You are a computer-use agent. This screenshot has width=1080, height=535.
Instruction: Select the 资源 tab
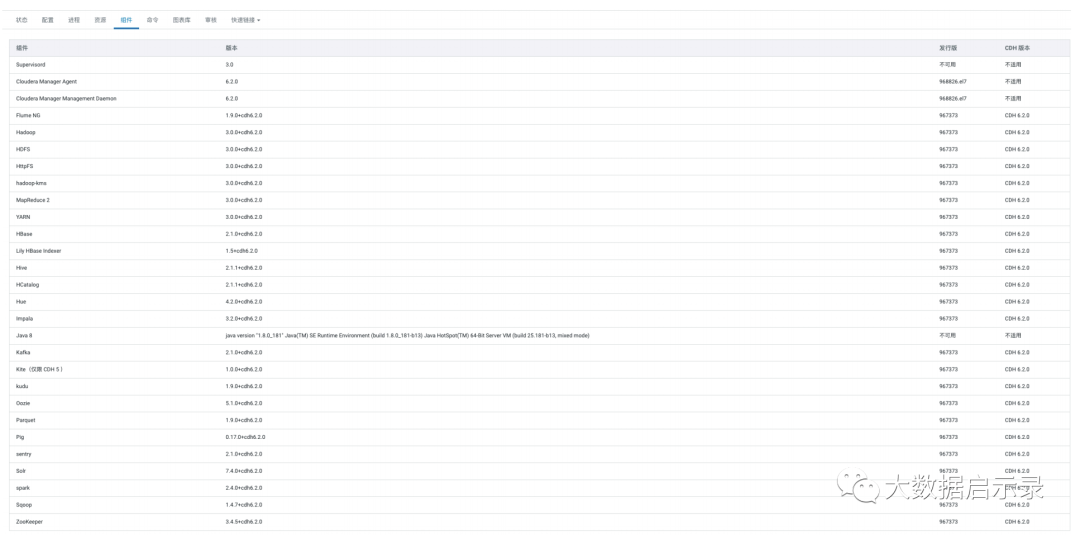(100, 20)
